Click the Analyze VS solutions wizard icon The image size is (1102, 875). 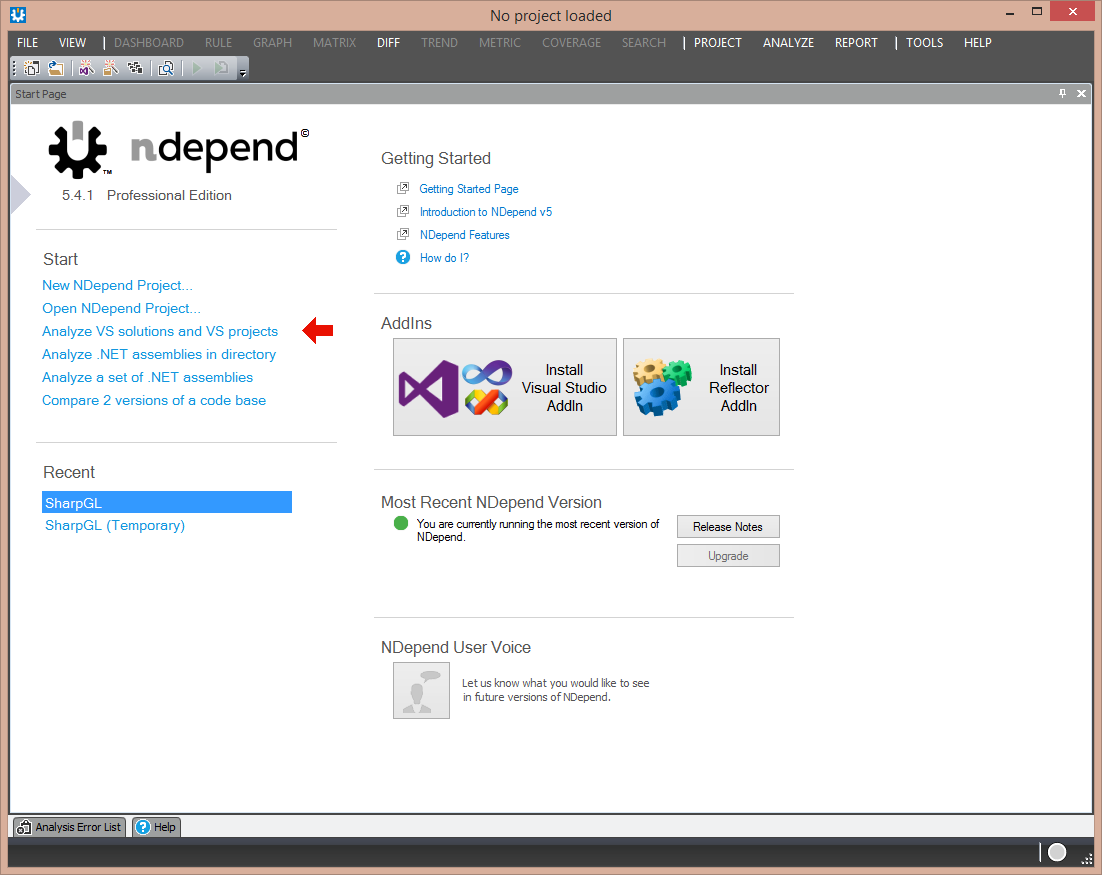coord(86,68)
